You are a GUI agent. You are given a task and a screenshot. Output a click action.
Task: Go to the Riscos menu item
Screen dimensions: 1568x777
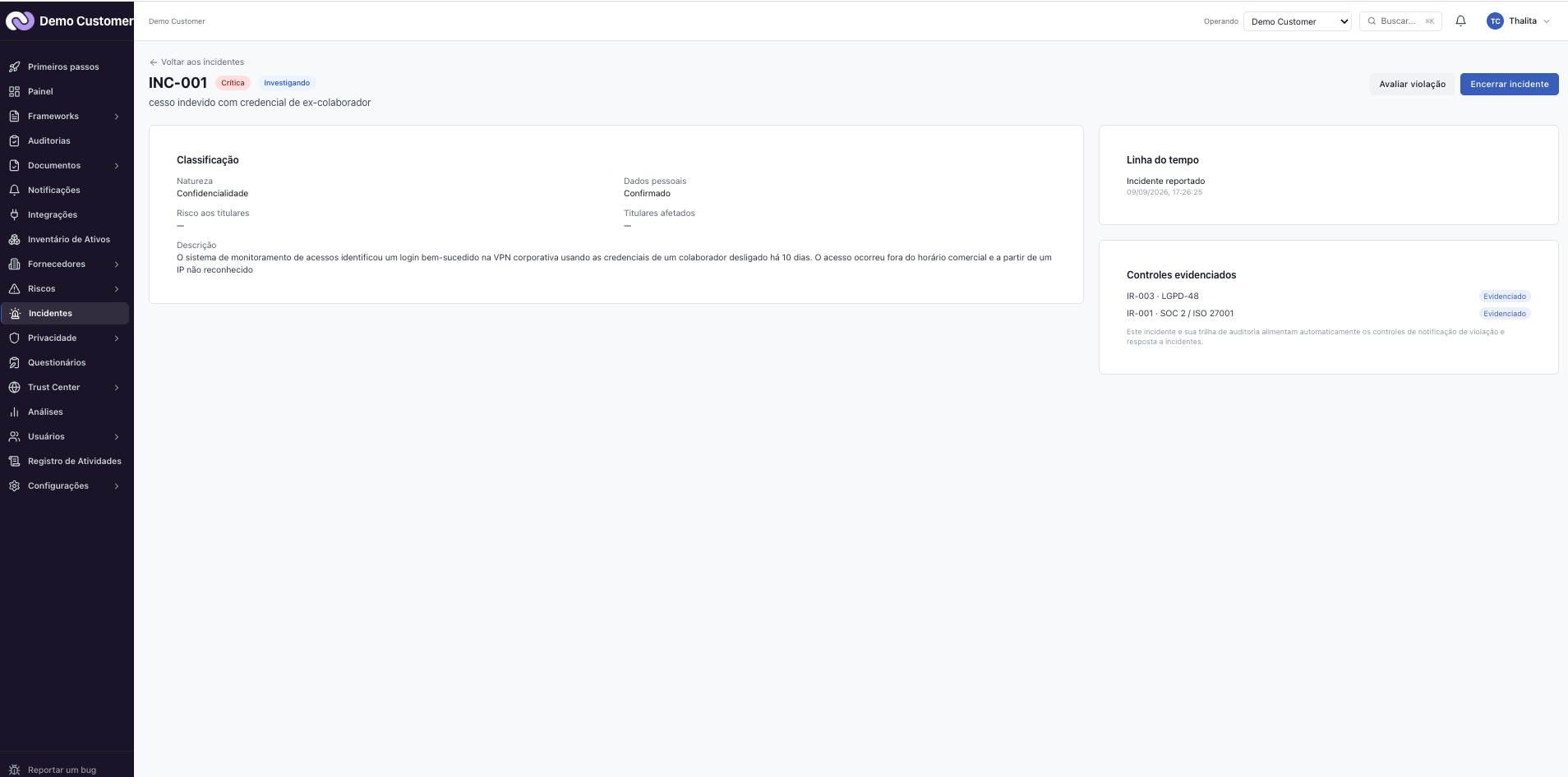(x=66, y=288)
